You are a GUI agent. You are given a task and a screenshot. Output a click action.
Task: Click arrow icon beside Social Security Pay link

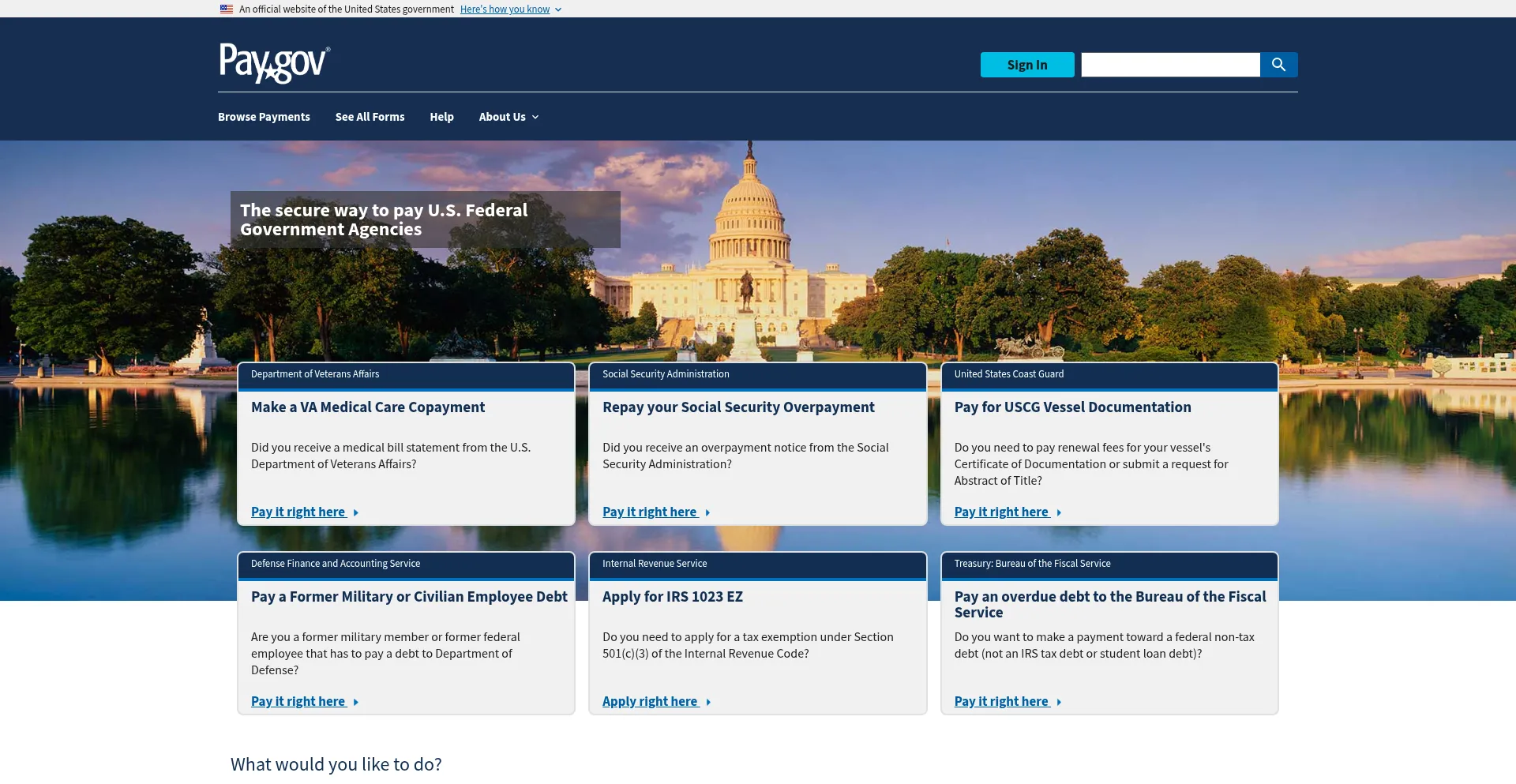click(707, 513)
